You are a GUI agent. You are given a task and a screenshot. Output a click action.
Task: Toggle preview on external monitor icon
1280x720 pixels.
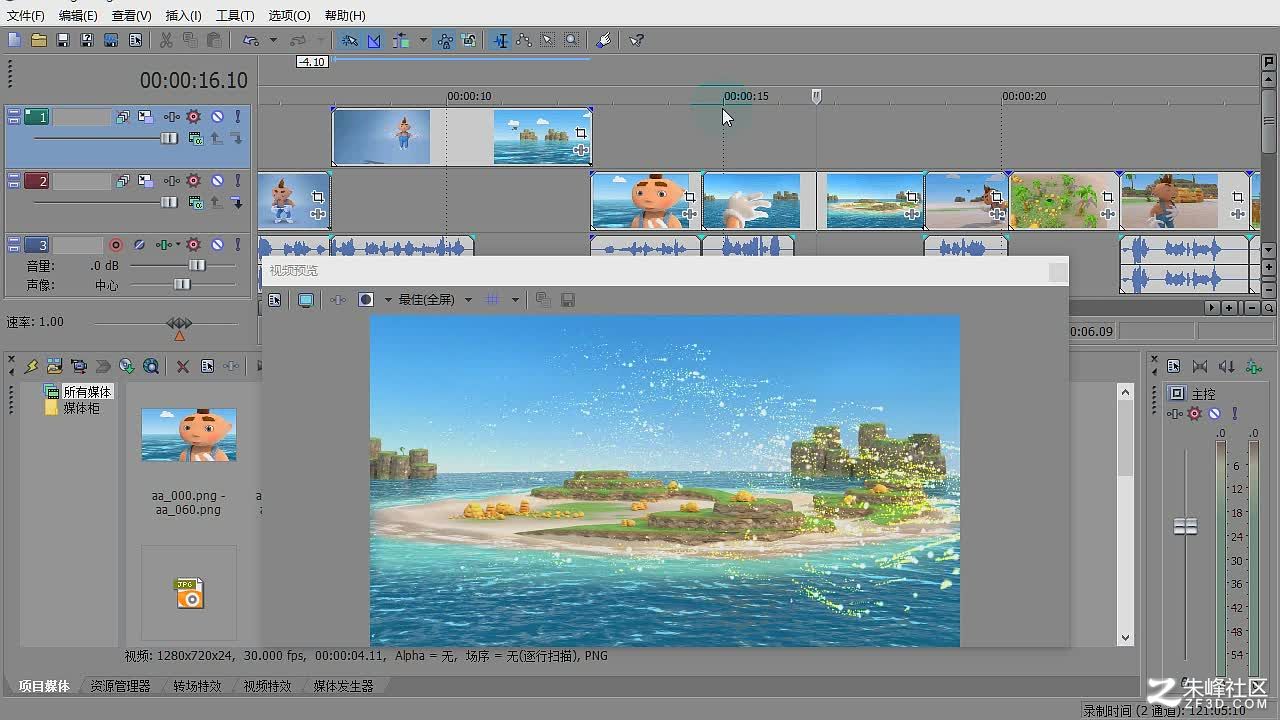[x=306, y=300]
